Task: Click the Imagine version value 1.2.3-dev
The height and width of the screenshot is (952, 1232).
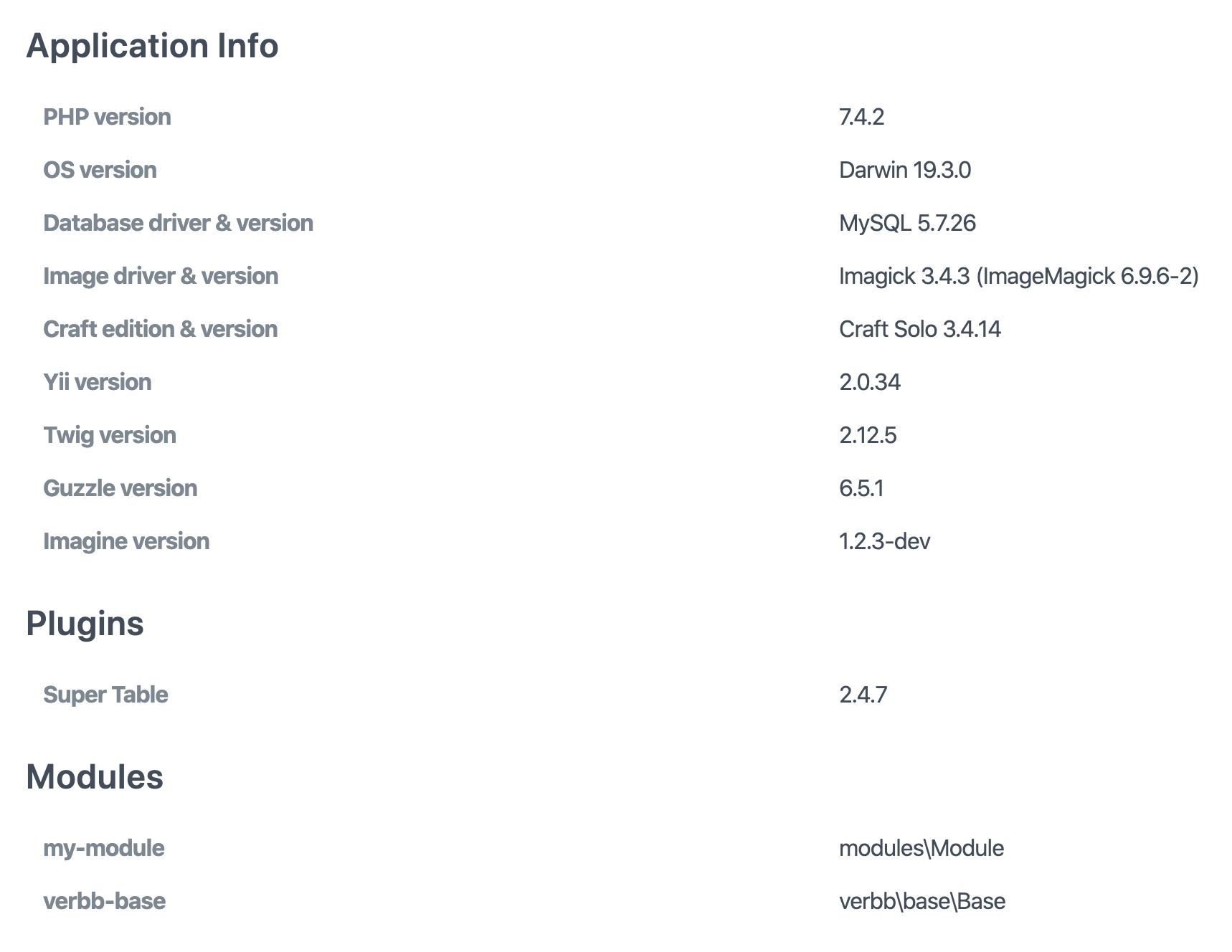Action: click(x=884, y=541)
